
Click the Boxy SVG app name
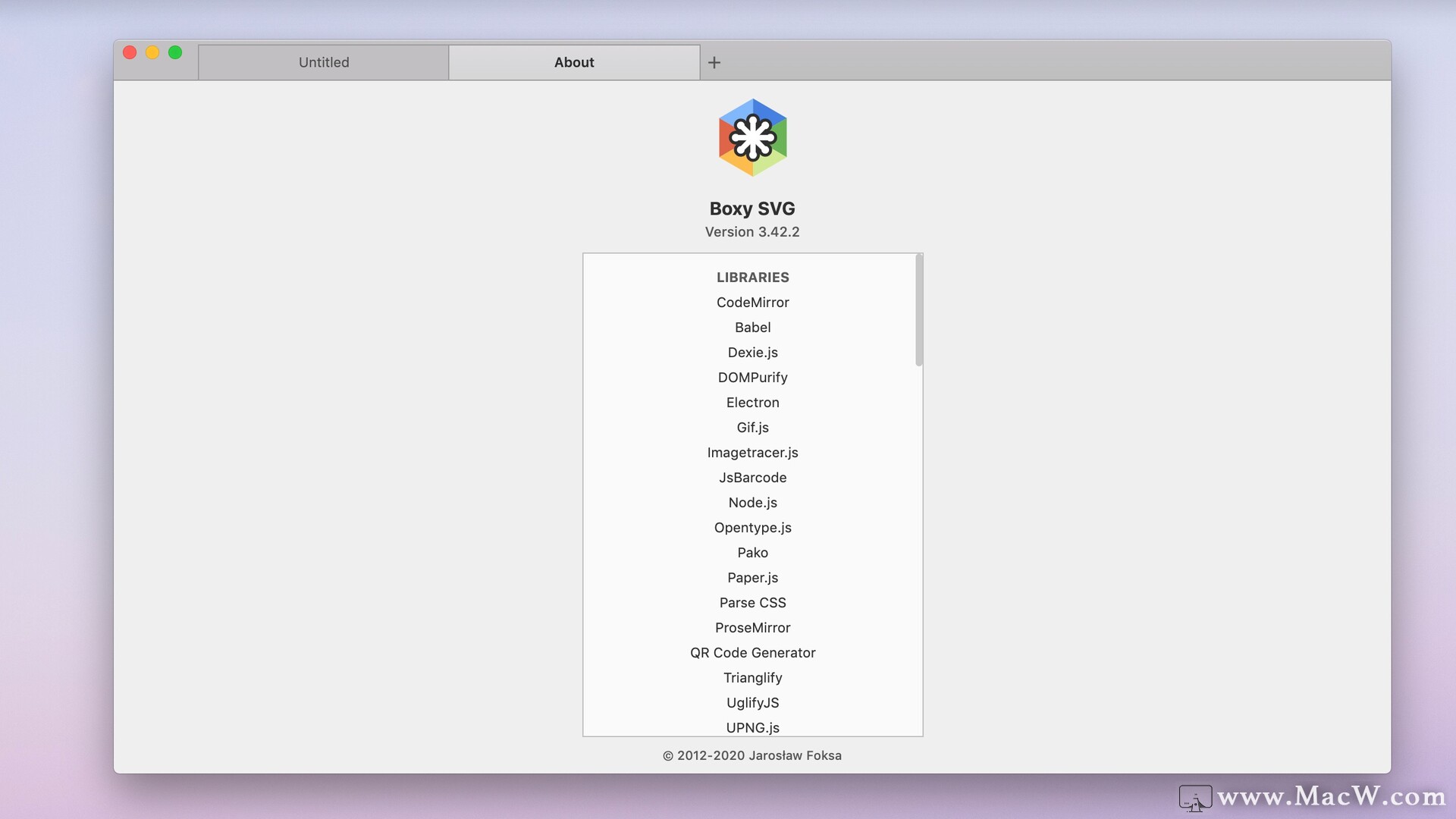tap(752, 209)
